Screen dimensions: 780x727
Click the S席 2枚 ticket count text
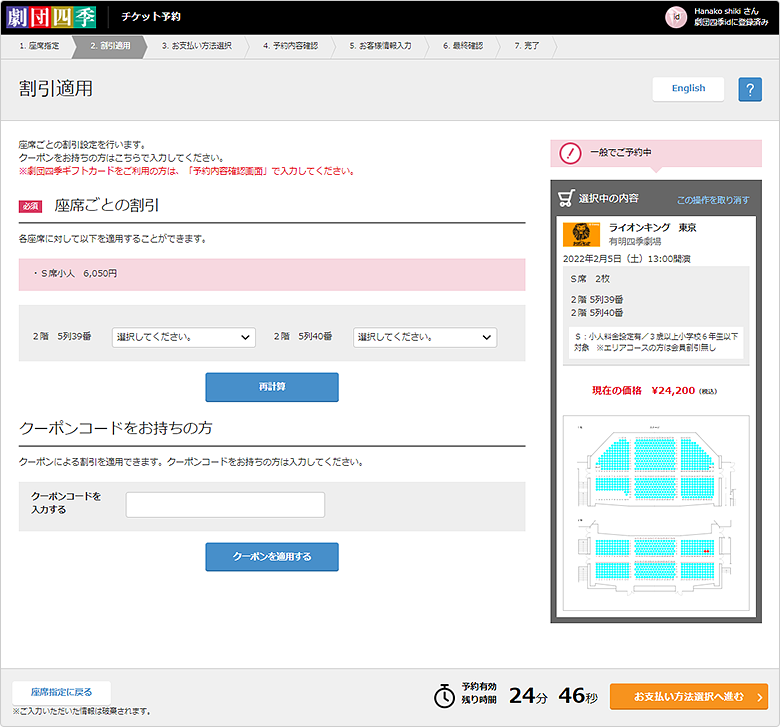tap(590, 279)
